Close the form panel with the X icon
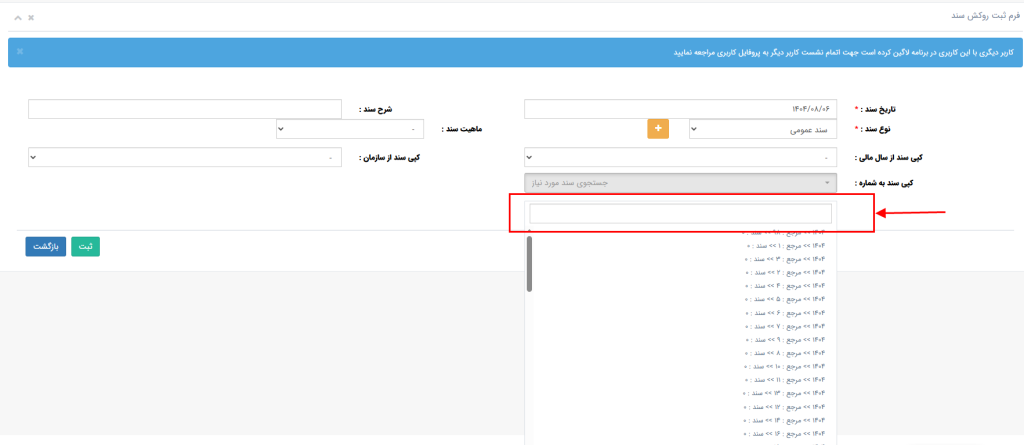The height and width of the screenshot is (445, 1024). [x=31, y=18]
